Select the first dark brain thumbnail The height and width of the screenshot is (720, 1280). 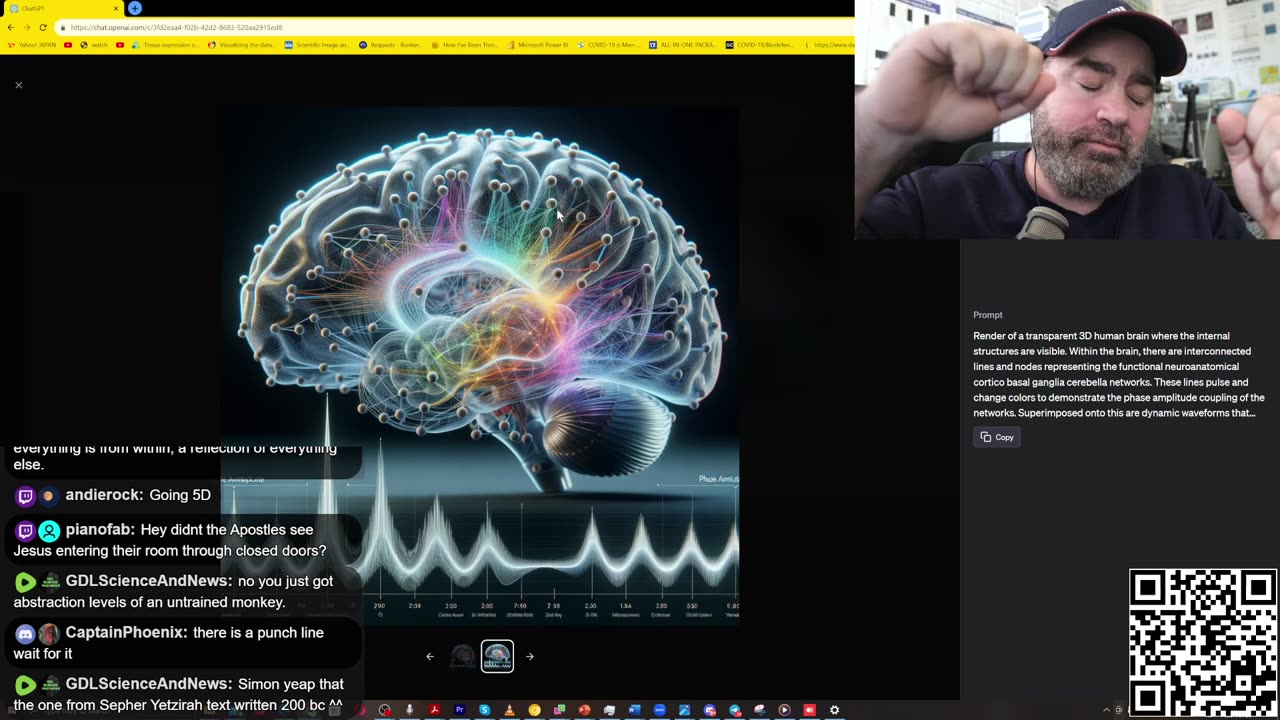[x=463, y=656]
